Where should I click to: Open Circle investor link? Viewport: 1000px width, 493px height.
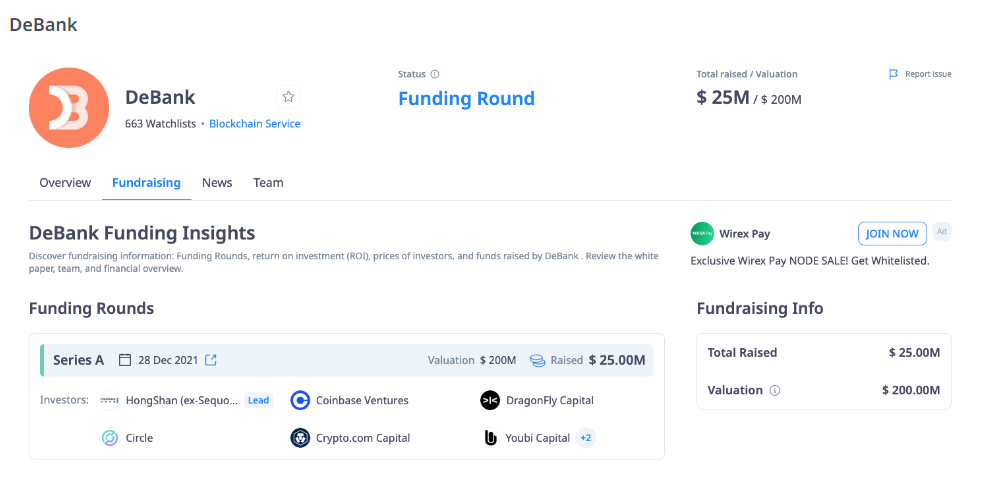pyautogui.click(x=139, y=438)
